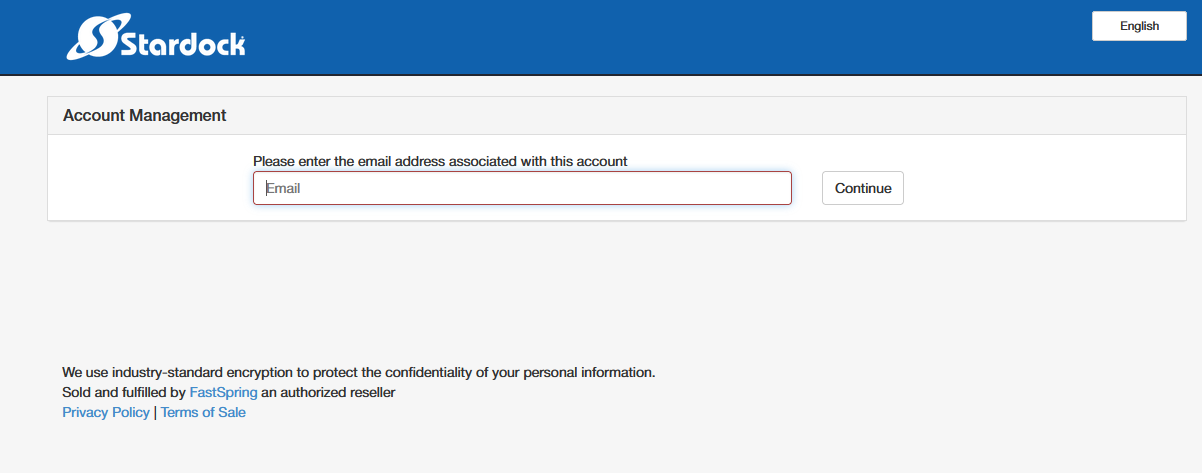Open the Privacy Policy link
1202x473 pixels.
106,412
